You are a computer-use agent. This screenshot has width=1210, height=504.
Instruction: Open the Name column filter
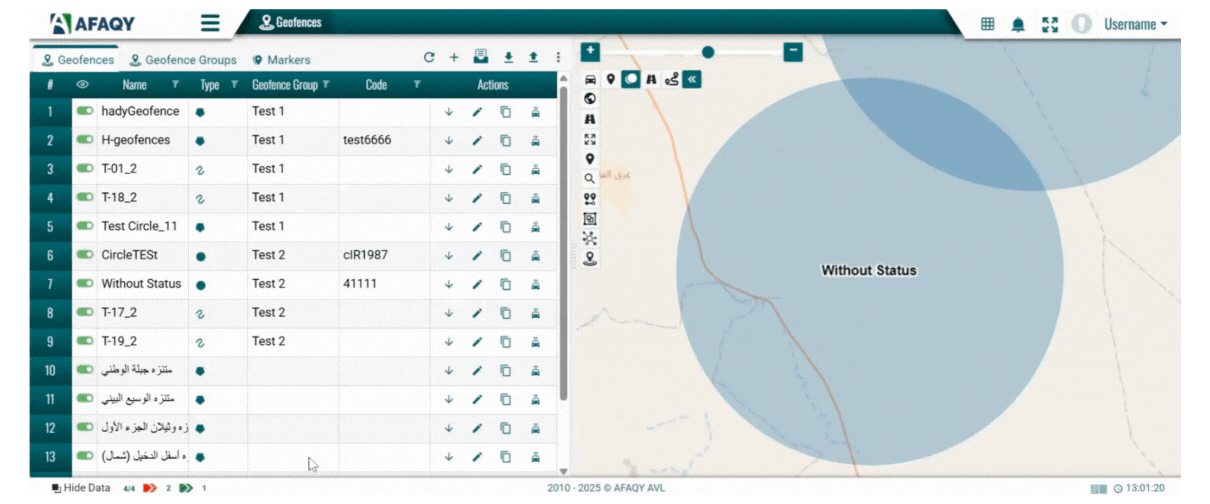pyautogui.click(x=176, y=85)
